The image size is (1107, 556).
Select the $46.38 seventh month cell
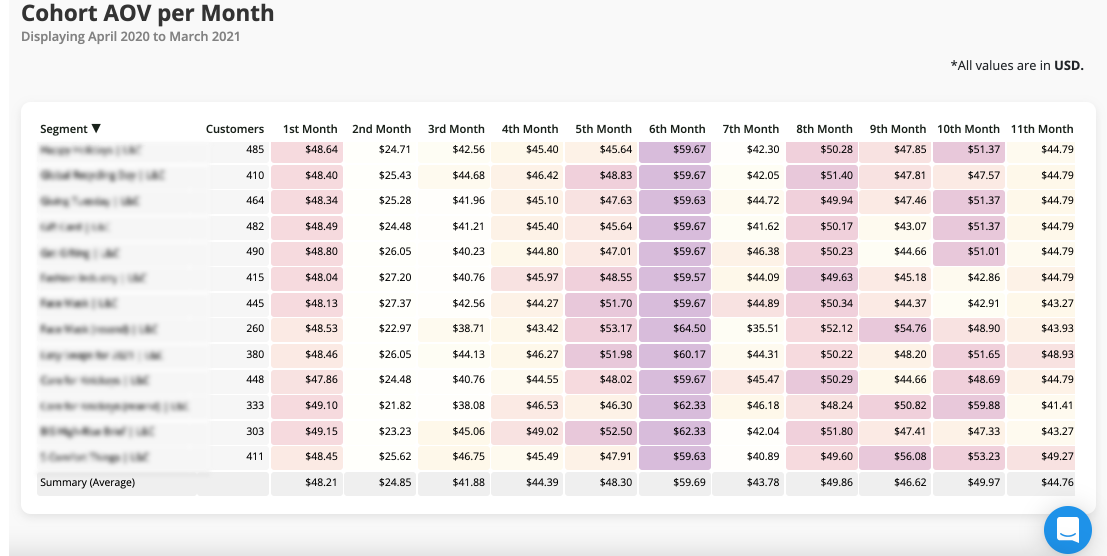[748, 252]
